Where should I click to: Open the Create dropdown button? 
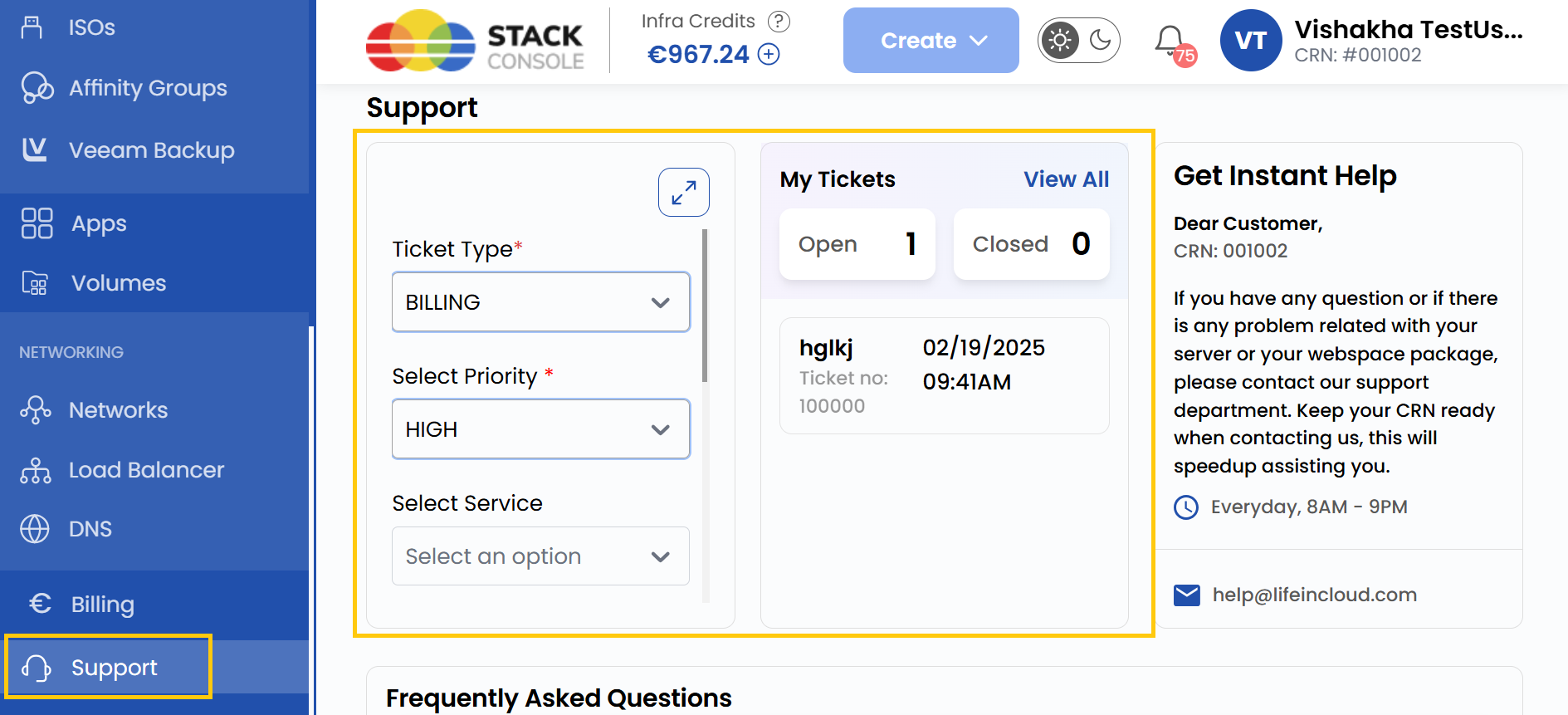[931, 41]
